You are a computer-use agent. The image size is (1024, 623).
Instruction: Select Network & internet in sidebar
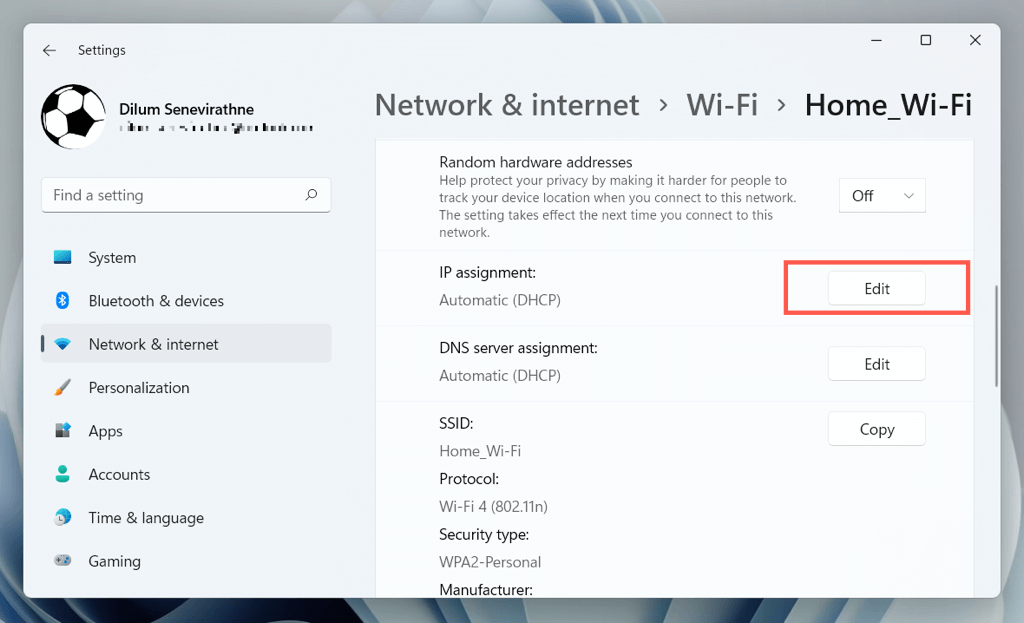(186, 343)
